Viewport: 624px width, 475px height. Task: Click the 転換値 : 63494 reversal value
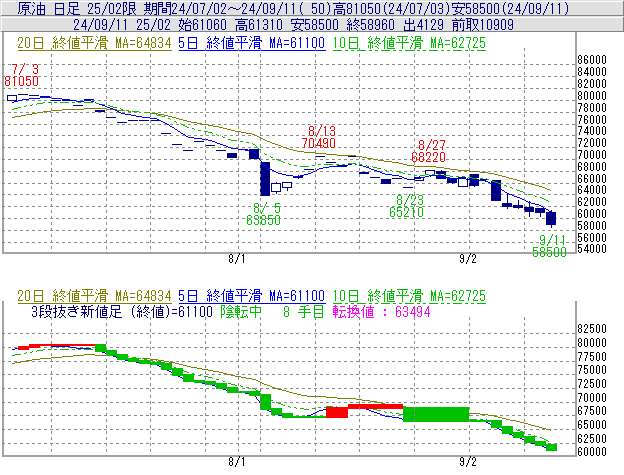[x=382, y=311]
